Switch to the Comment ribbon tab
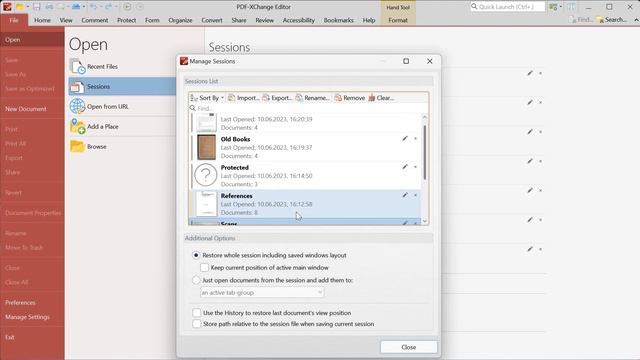 click(x=95, y=20)
